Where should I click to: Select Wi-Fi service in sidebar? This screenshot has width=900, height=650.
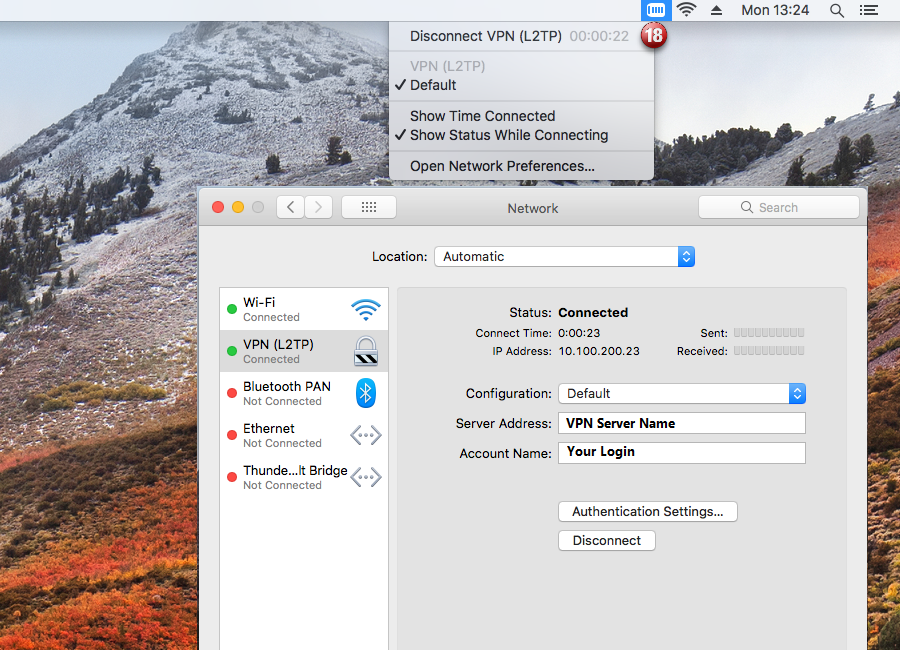(304, 309)
